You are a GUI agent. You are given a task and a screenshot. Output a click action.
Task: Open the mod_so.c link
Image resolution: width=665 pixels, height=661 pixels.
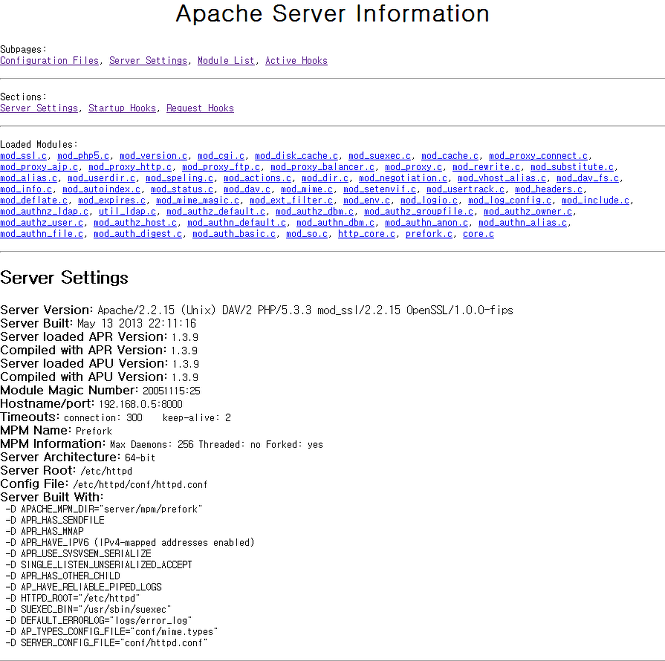pos(307,234)
